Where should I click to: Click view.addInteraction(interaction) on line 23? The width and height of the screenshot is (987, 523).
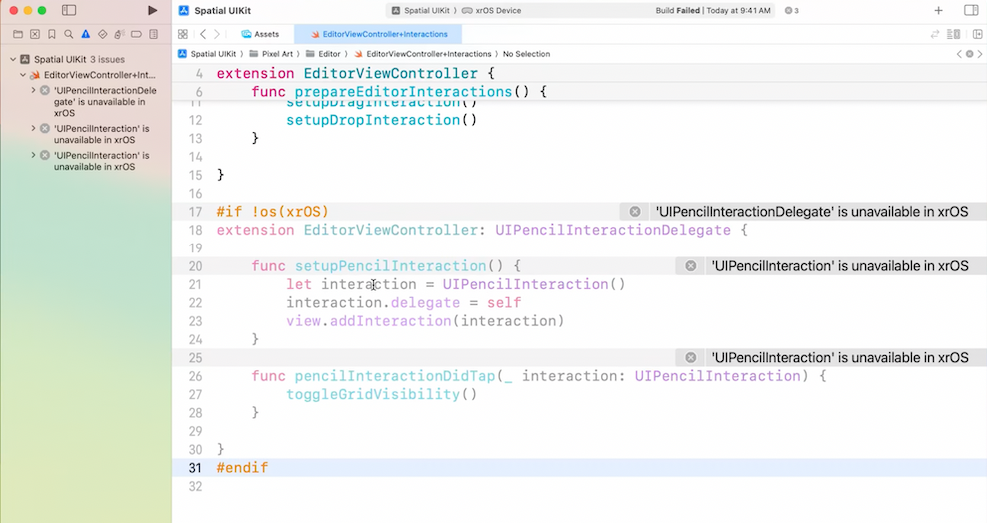425,321
